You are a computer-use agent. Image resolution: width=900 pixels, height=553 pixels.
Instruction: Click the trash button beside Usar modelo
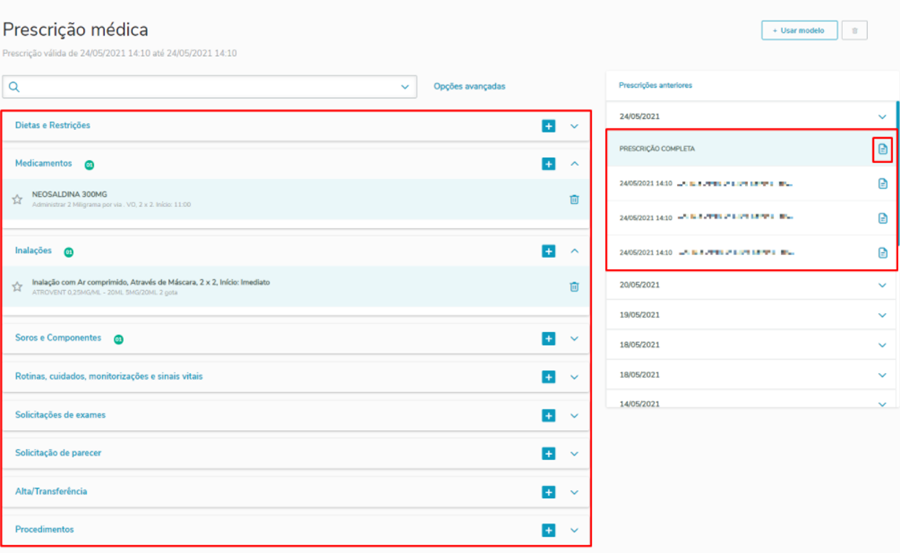click(855, 30)
